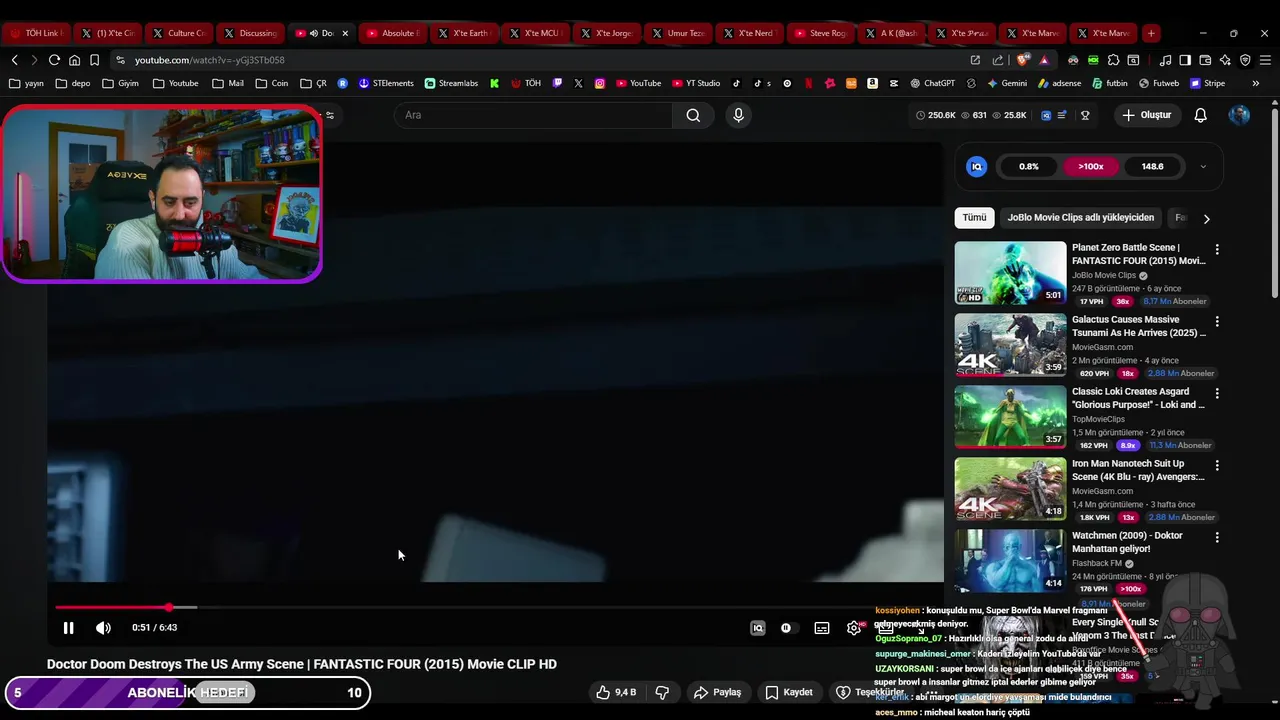This screenshot has width=1280, height=720.
Task: Open the vidIQ icon in player controls
Action: pyautogui.click(x=758, y=628)
